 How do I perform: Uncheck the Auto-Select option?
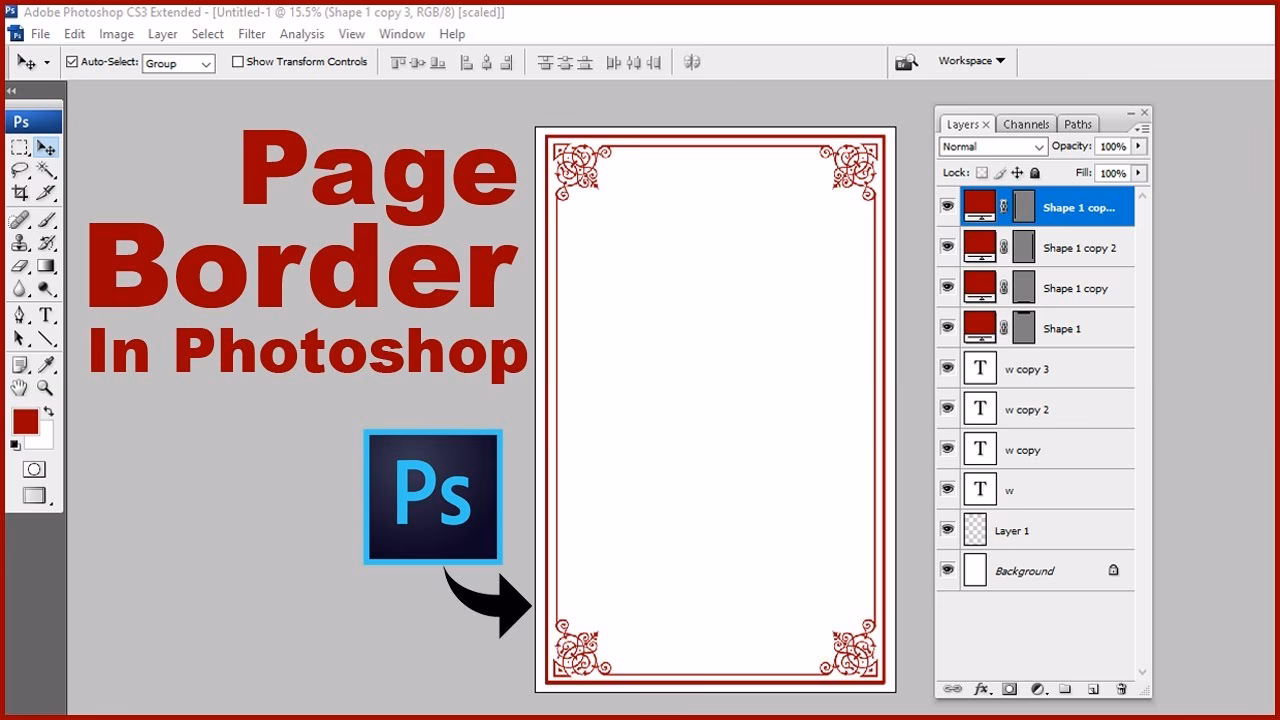pos(71,61)
